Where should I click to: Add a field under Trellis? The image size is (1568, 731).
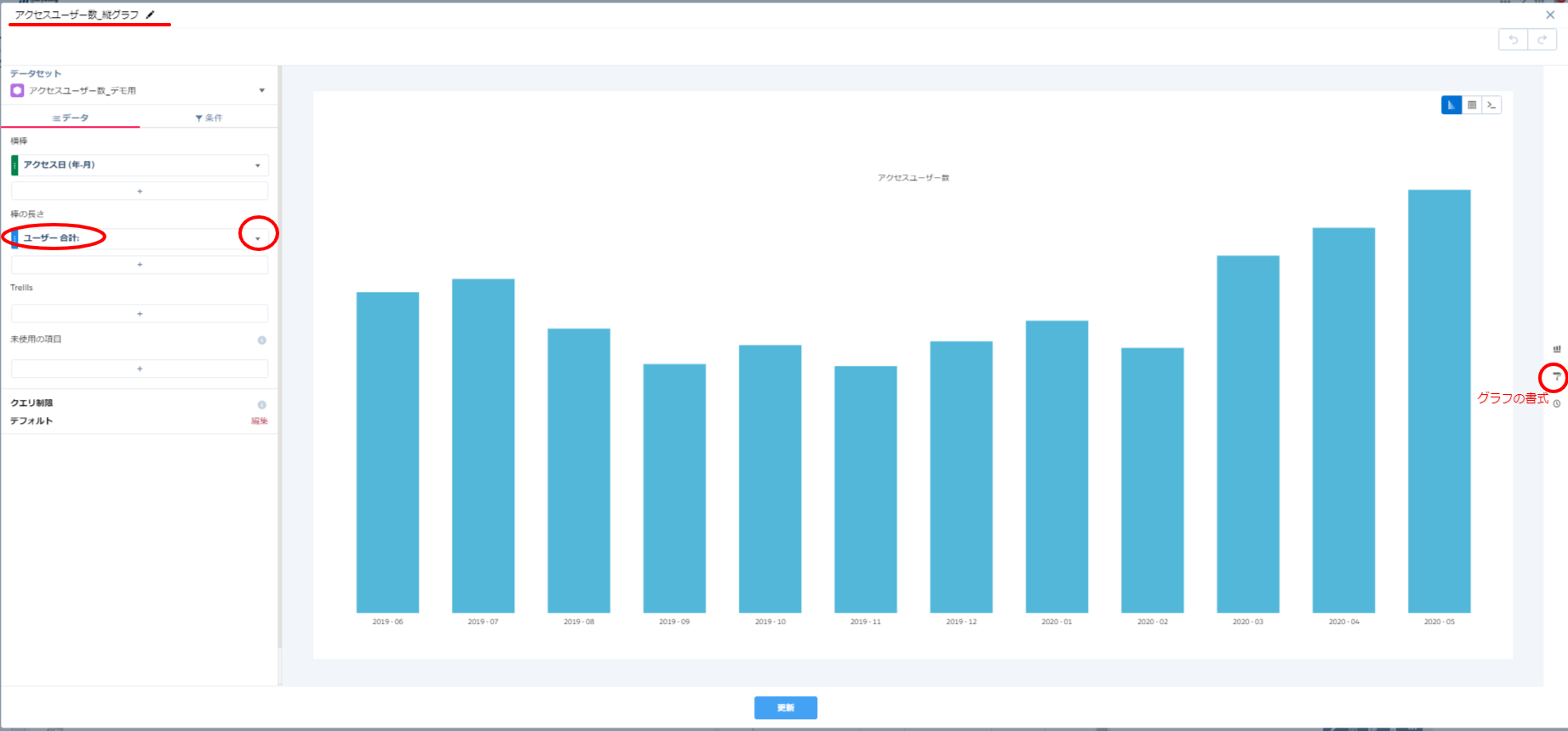(x=140, y=314)
